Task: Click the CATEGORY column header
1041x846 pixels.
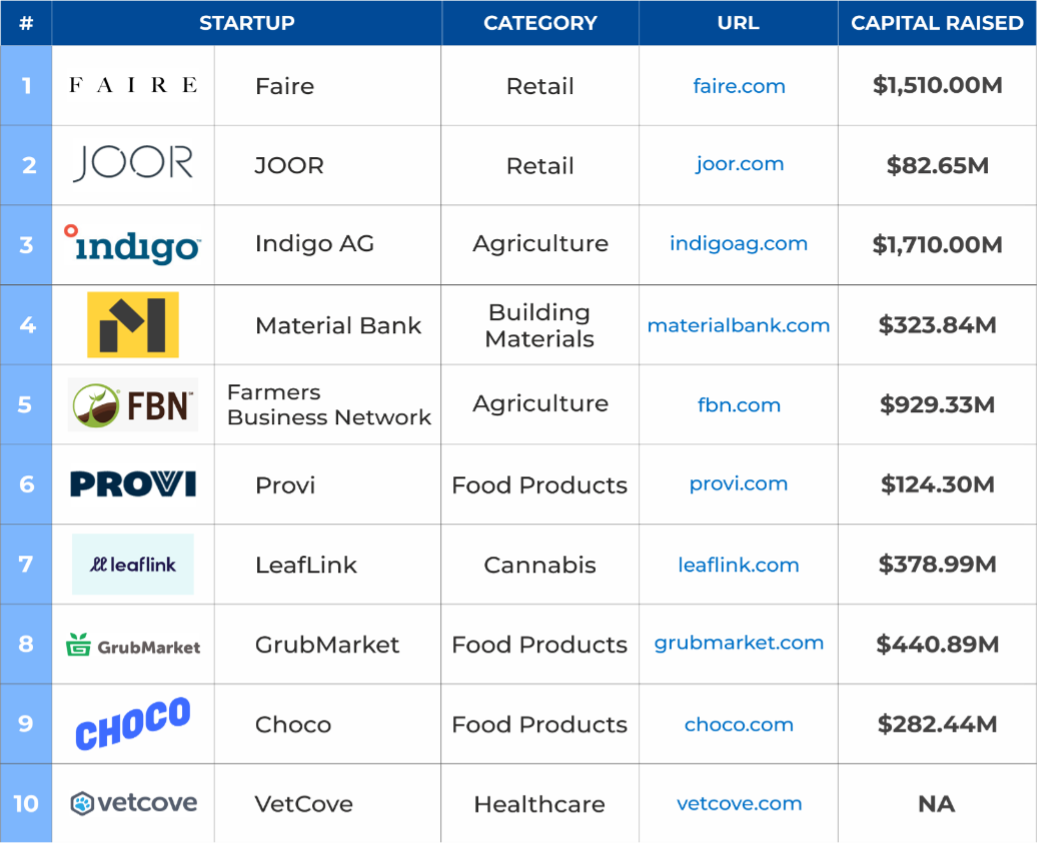Action: pyautogui.click(x=540, y=23)
